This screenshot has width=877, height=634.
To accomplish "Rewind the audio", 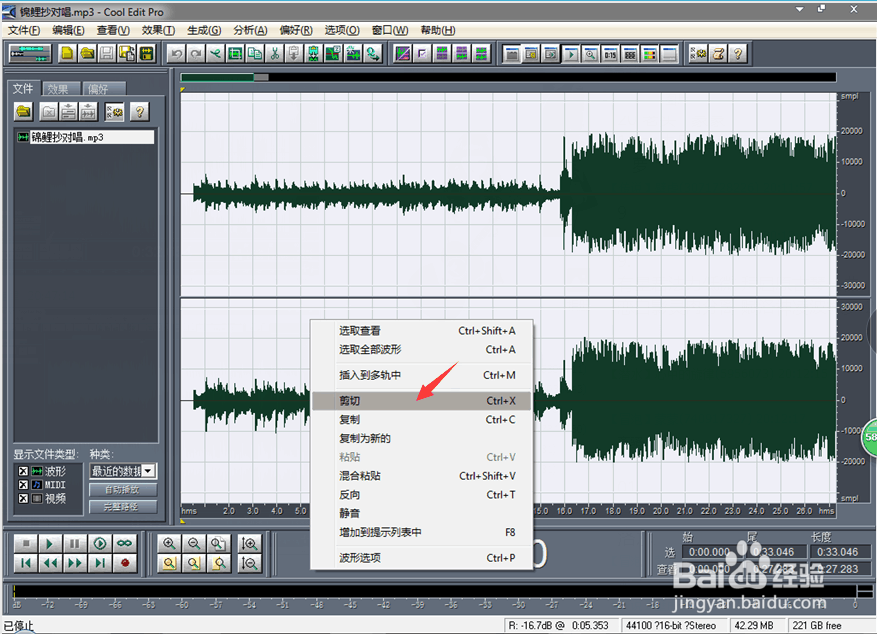I will pos(50,563).
